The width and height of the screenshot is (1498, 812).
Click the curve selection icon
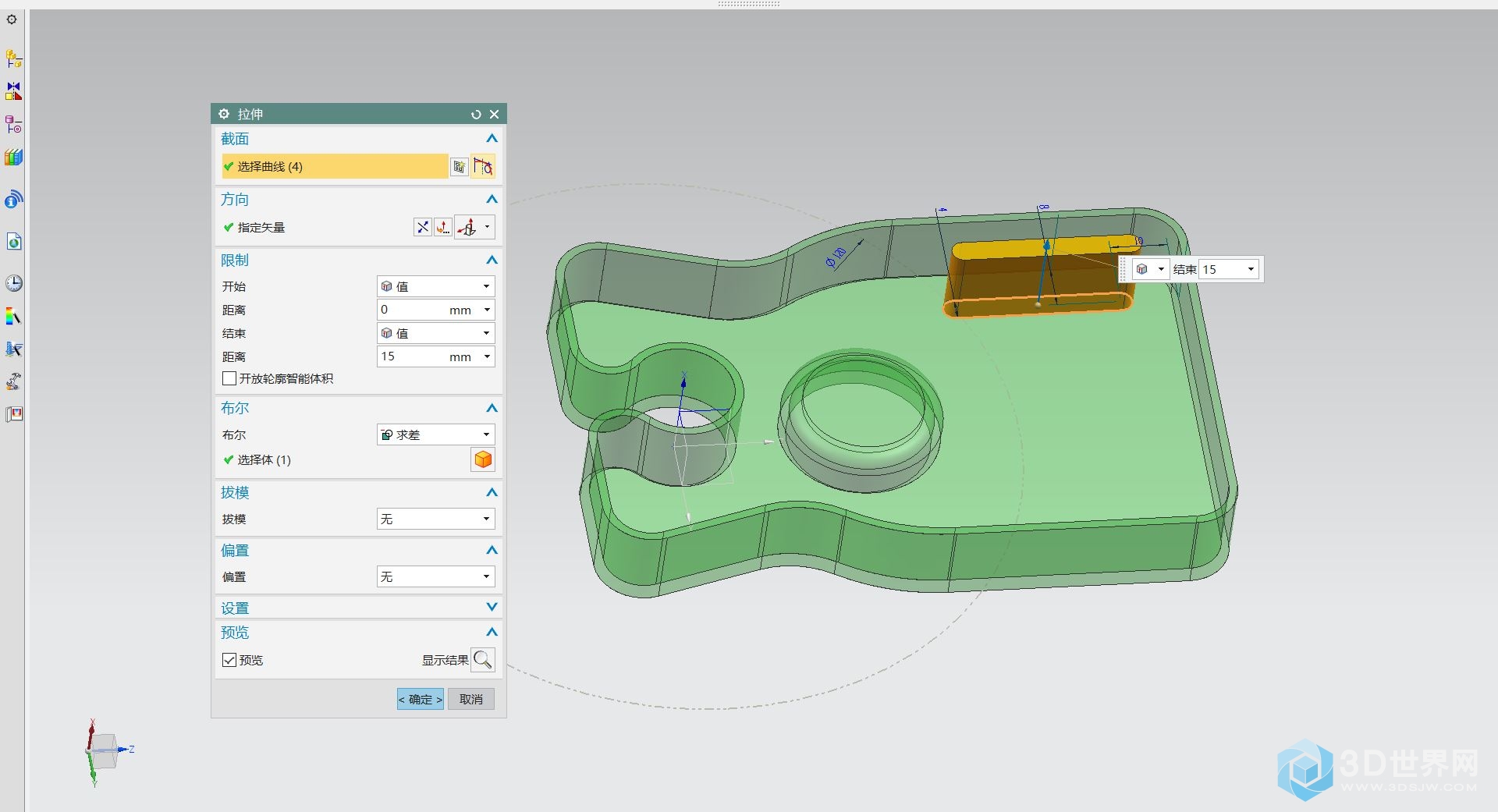tap(483, 166)
